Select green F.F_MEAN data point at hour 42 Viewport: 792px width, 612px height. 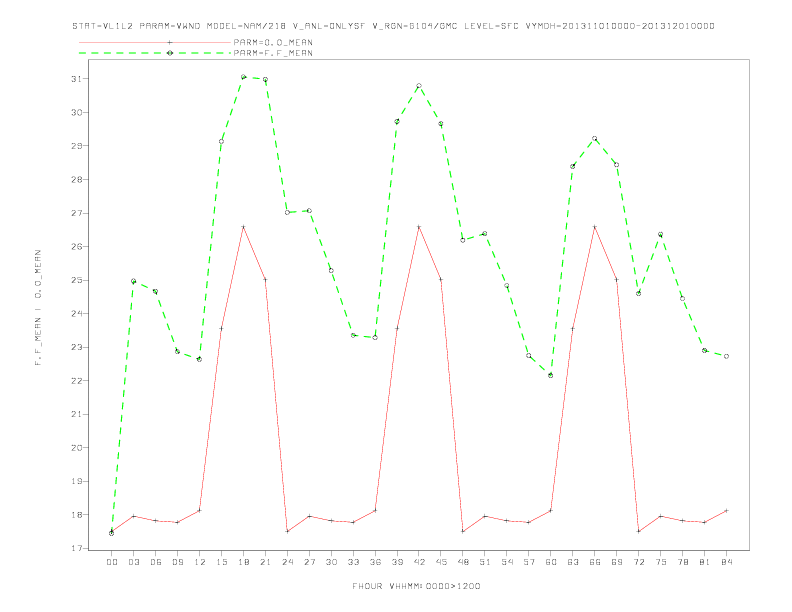click(x=419, y=86)
